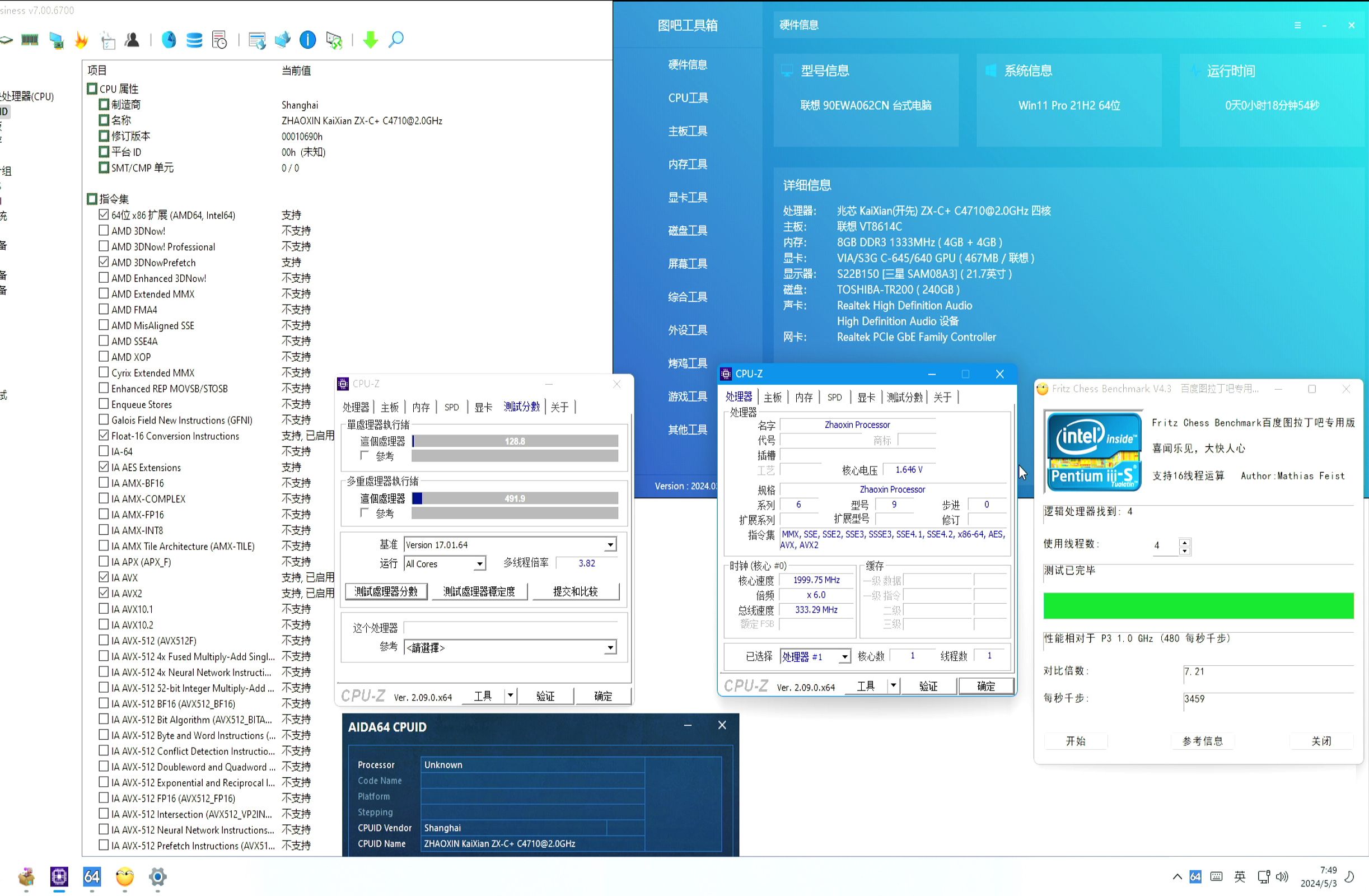Click the monitor and graphics card icon

click(x=57, y=40)
